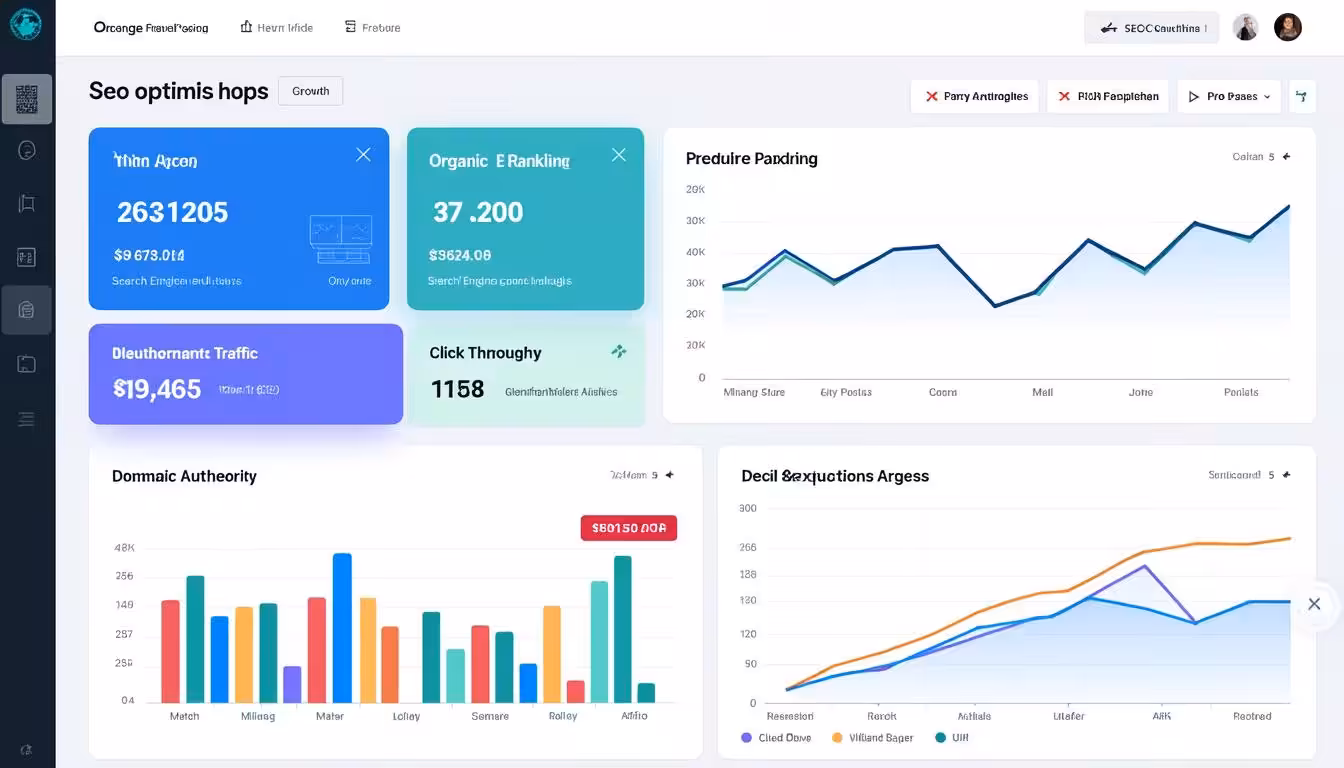Click the teal logo icon in sidebar

point(26,25)
